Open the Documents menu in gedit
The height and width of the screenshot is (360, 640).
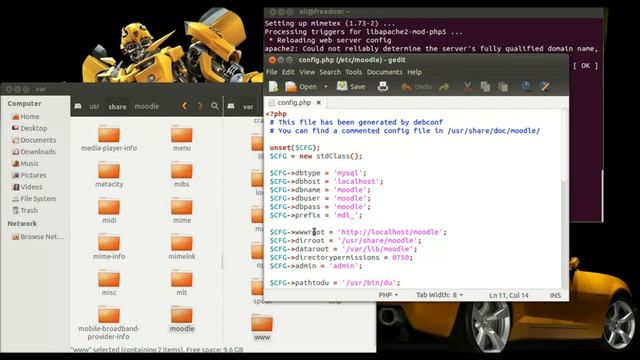[384, 72]
